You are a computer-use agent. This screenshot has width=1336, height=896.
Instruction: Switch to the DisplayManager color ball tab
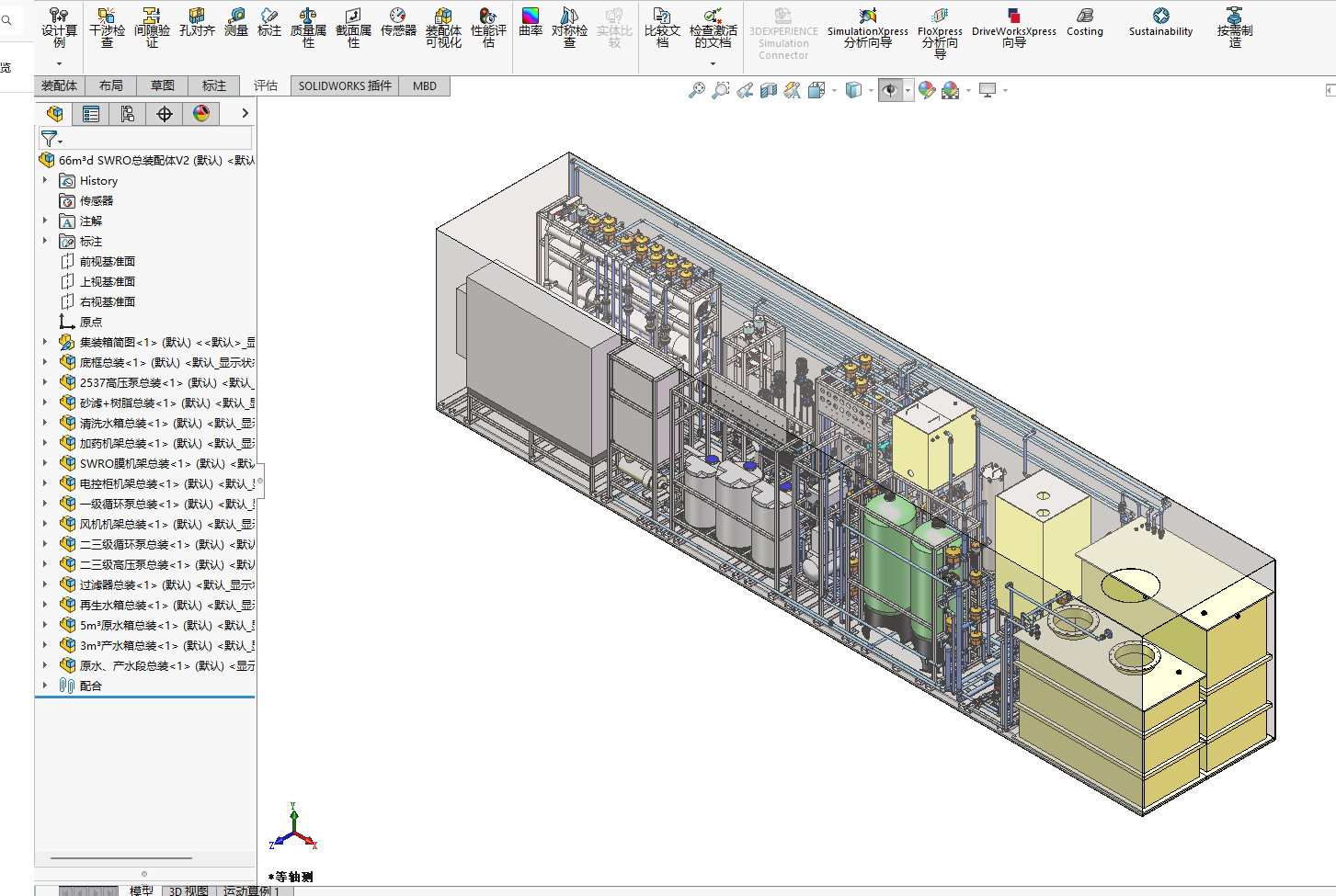coord(201,114)
